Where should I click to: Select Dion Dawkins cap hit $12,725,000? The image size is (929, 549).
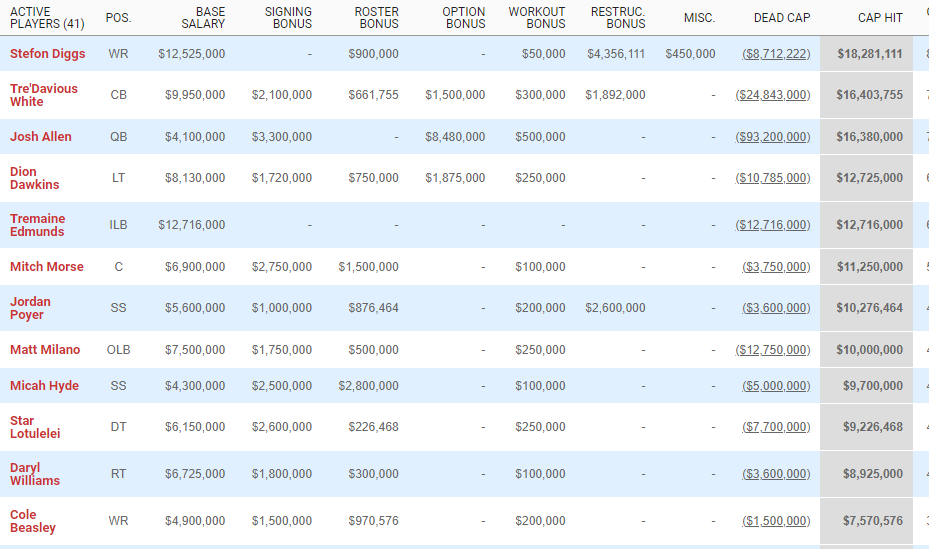(870, 178)
